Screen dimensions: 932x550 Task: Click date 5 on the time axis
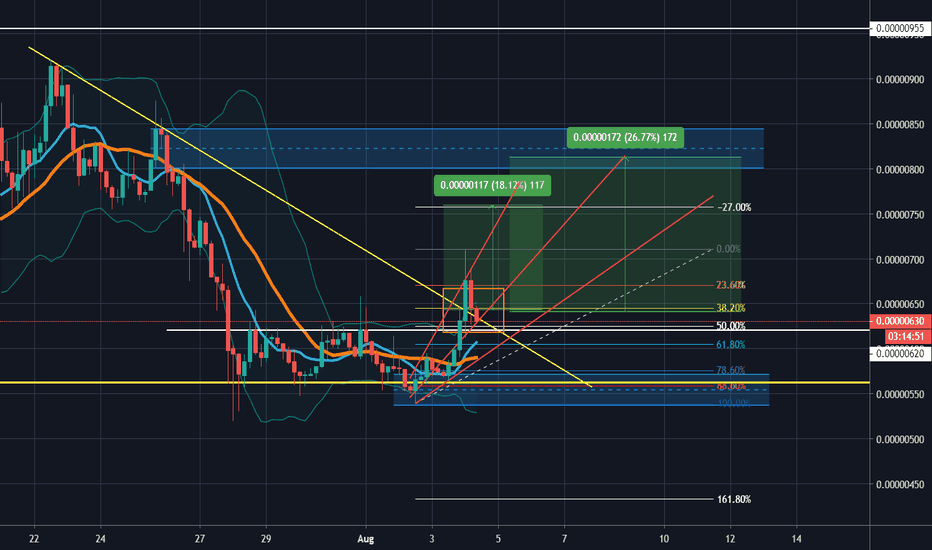click(x=498, y=539)
